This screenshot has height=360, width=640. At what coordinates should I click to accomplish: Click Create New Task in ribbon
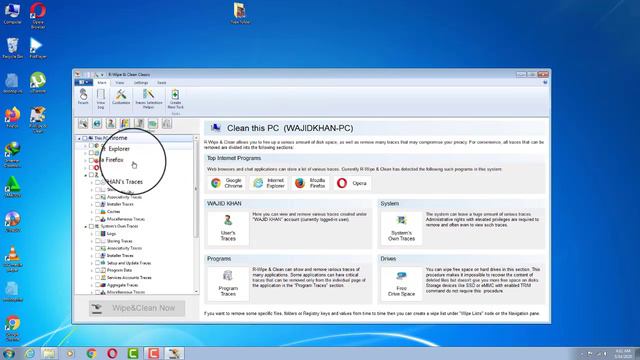[175, 99]
